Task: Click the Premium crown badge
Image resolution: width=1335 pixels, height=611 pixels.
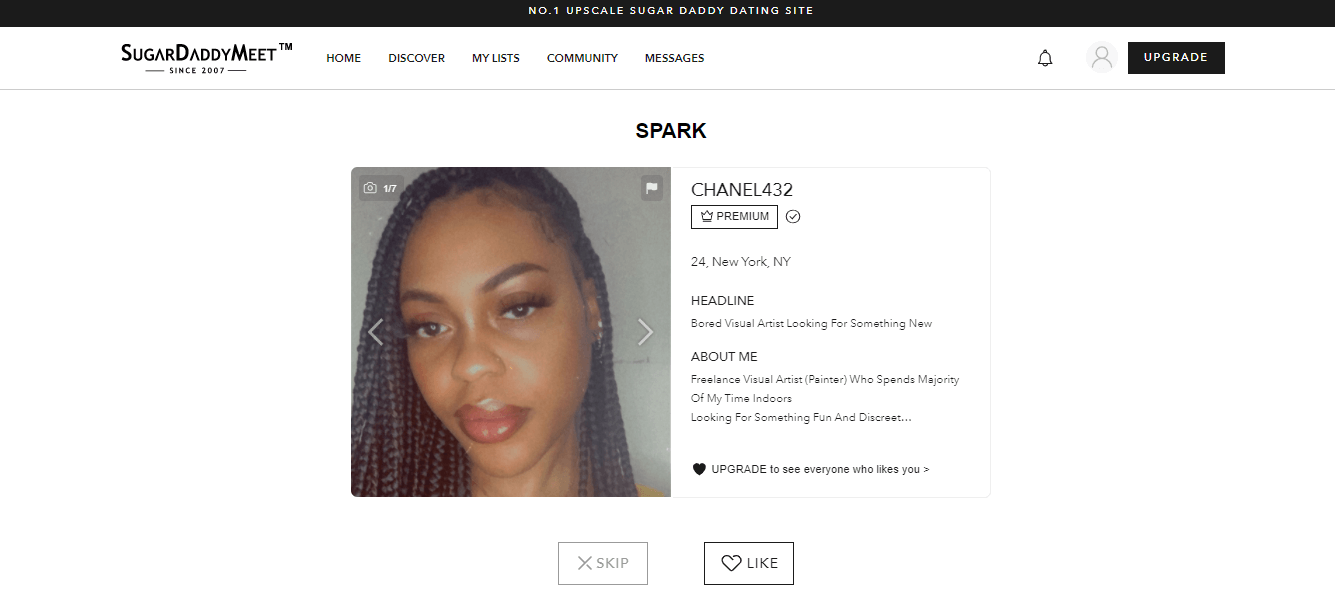Action: pos(734,216)
